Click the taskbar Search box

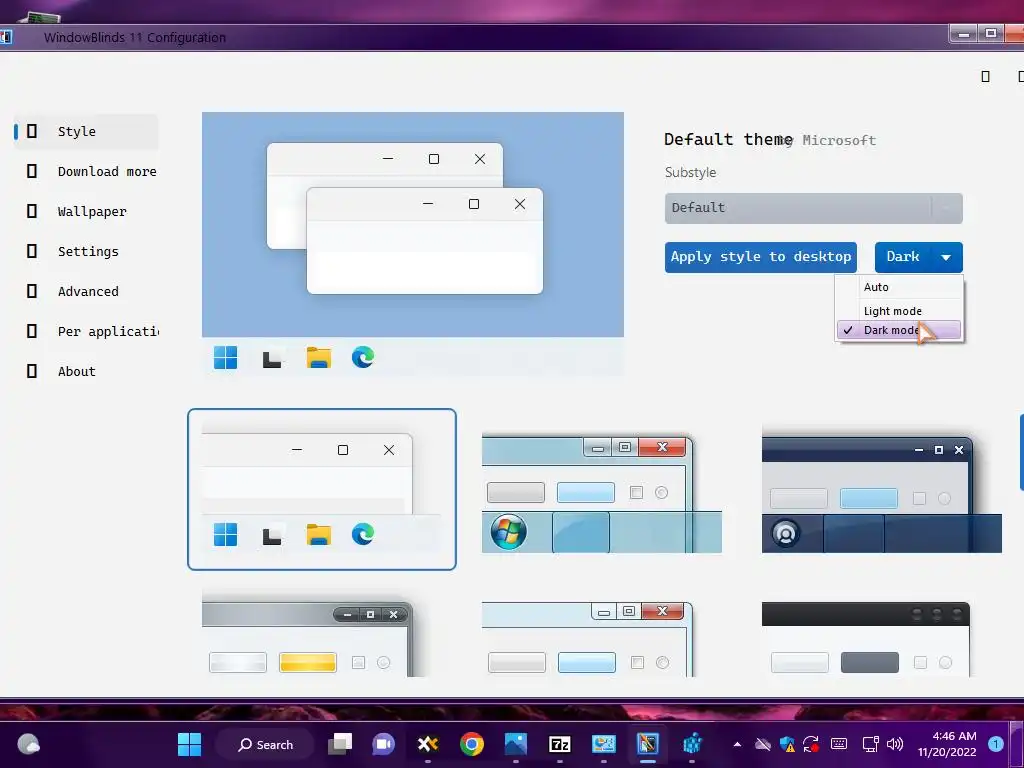265,744
